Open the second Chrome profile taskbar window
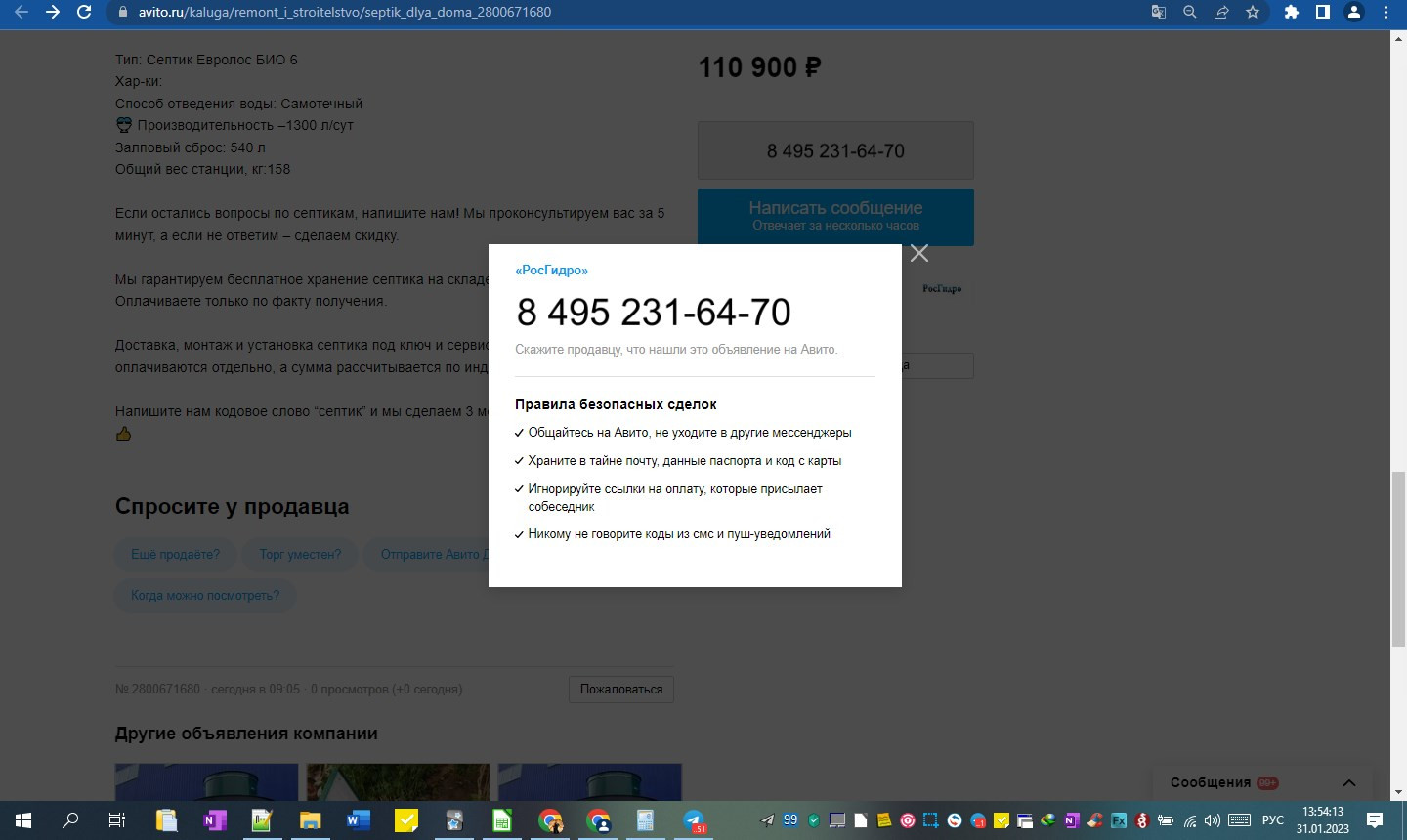Image resolution: width=1407 pixels, height=840 pixels. tap(598, 820)
